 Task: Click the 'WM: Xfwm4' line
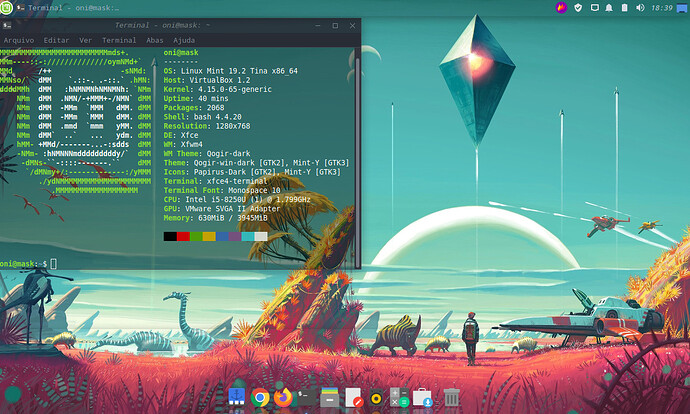pyautogui.click(x=183, y=144)
